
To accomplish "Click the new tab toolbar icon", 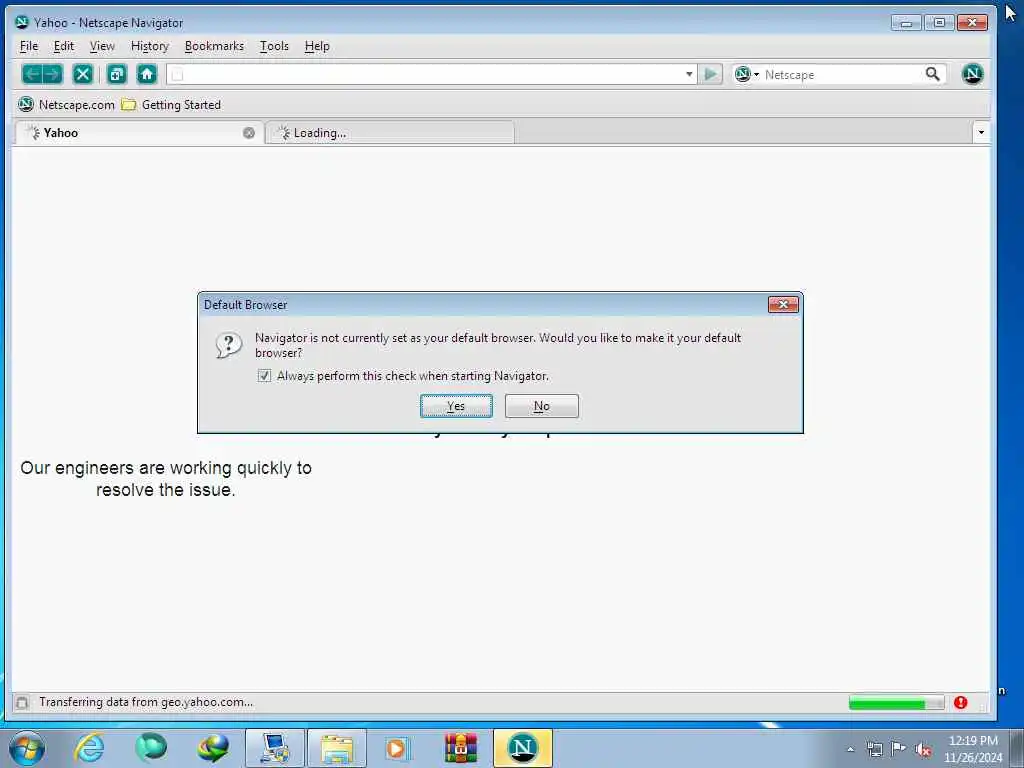I will click(x=117, y=74).
